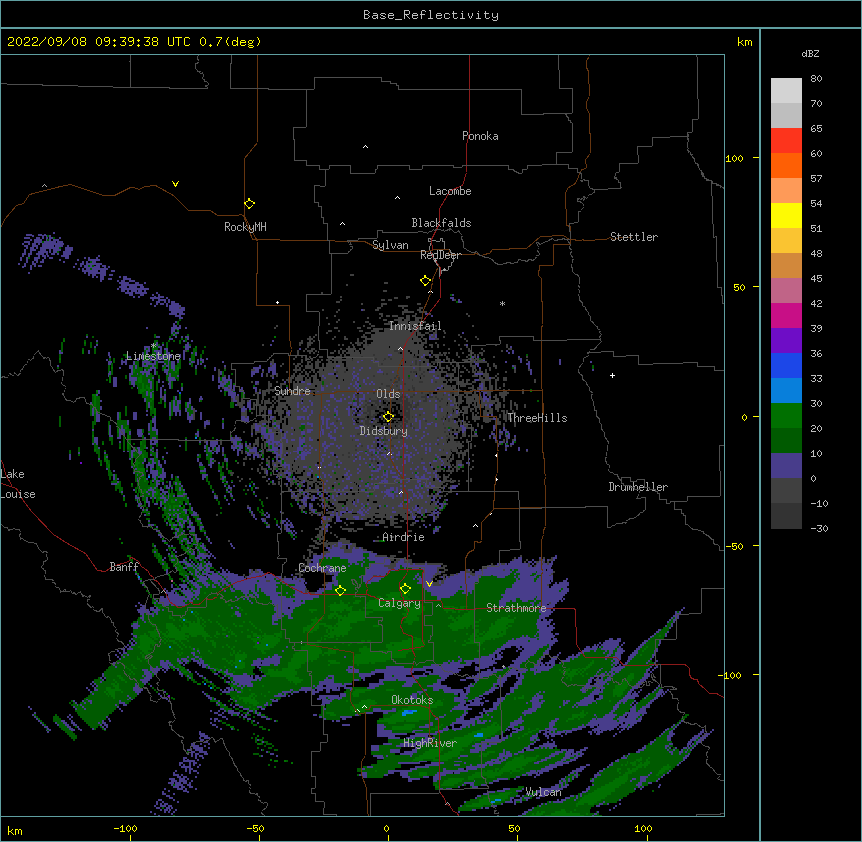Select the Okotoks label
Image resolution: width=862 pixels, height=842 pixels.
click(412, 700)
